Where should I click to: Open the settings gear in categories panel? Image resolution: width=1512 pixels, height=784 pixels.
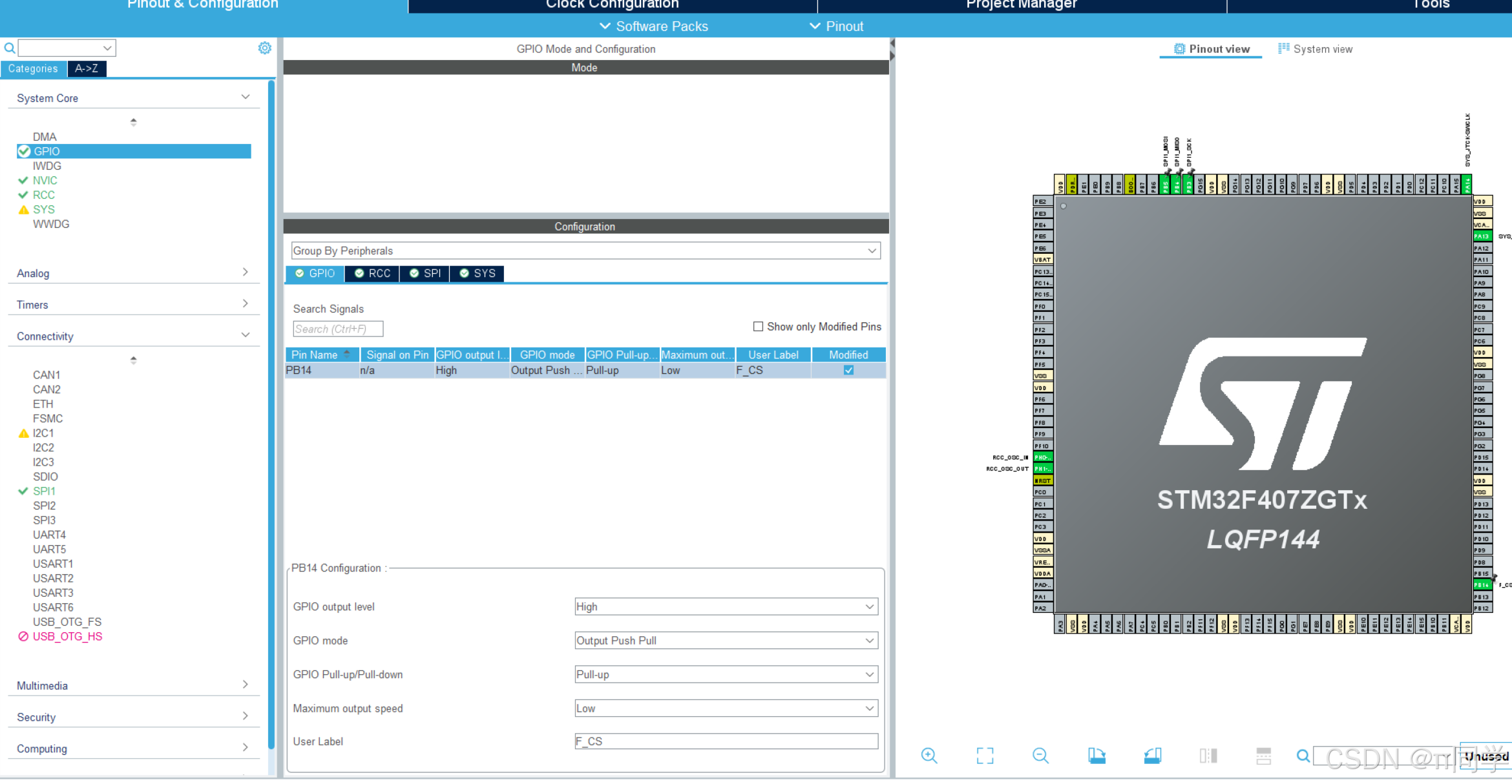pos(265,48)
